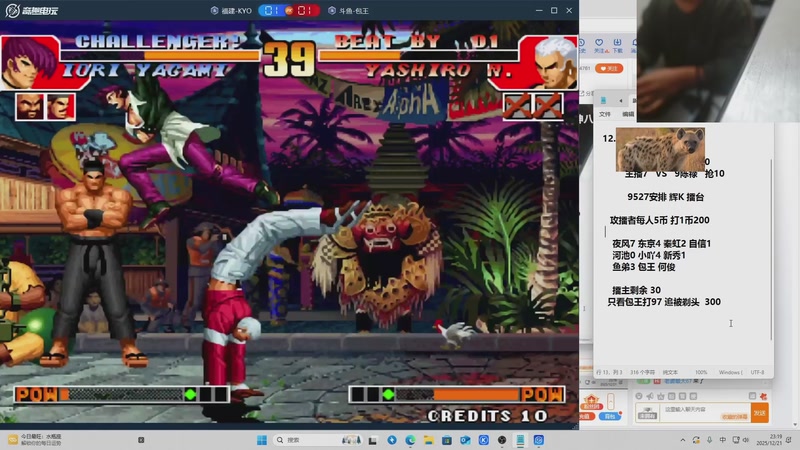
Task: Click the line/column indicator in Notepad status bar
Action: [609, 372]
